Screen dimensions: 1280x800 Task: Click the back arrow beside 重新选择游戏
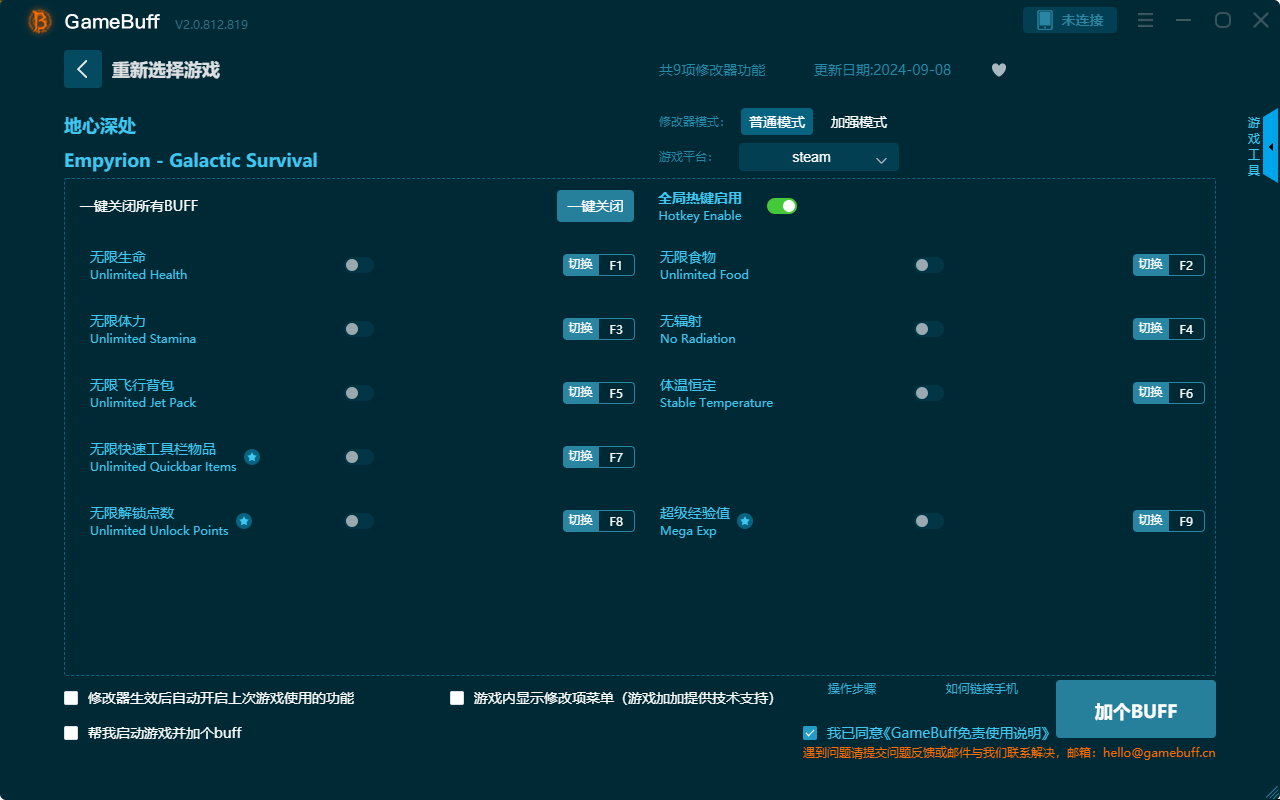pos(83,69)
